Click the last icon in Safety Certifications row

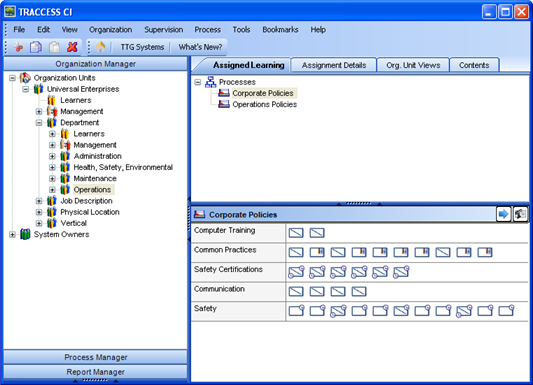tap(401, 272)
